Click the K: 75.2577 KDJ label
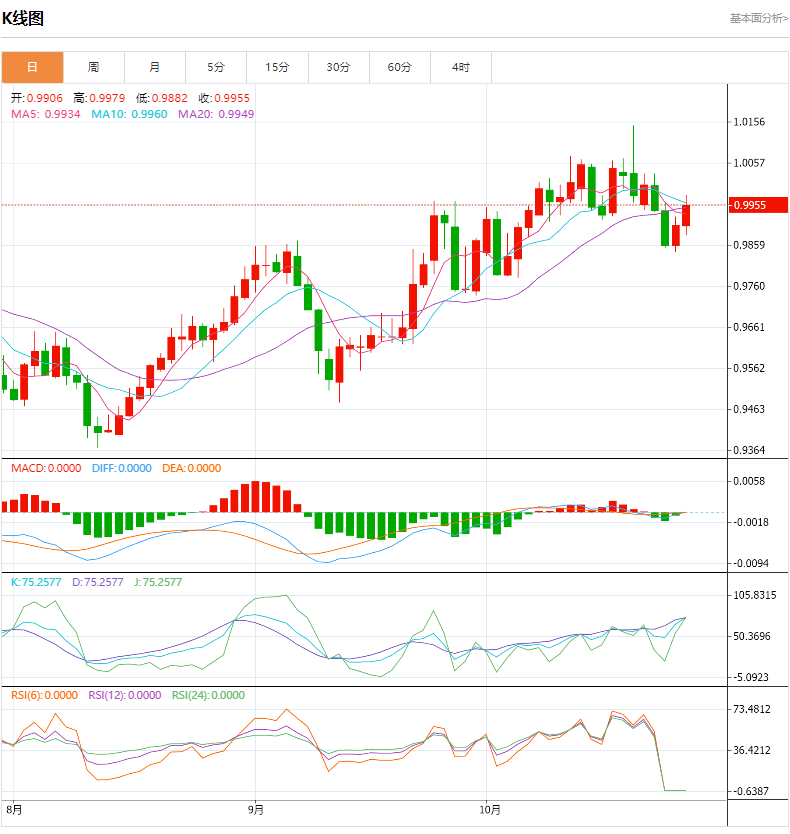This screenshot has height=834, width=790. point(34,581)
